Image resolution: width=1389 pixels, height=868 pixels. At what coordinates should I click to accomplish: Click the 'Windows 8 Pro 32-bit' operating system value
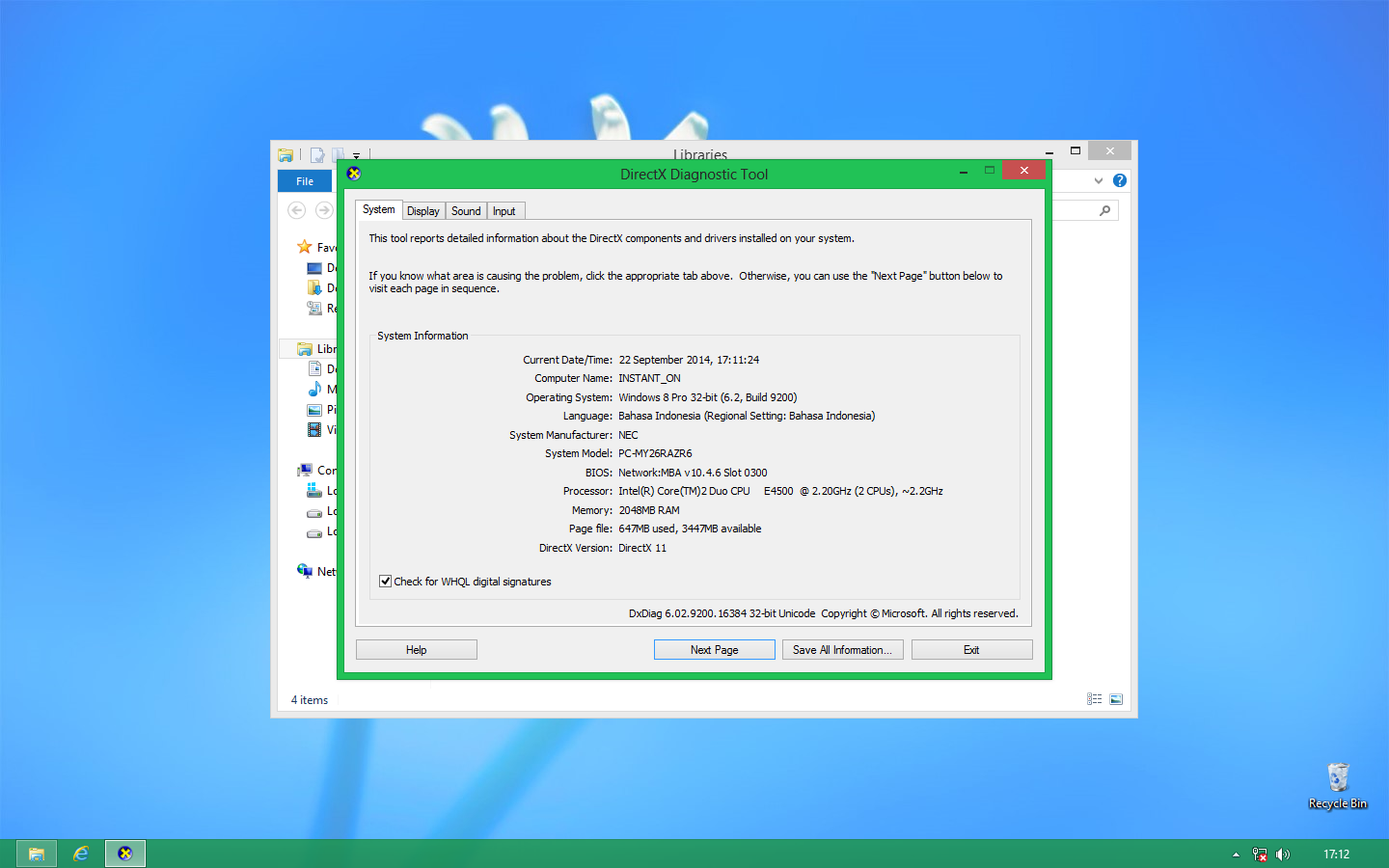708,397
